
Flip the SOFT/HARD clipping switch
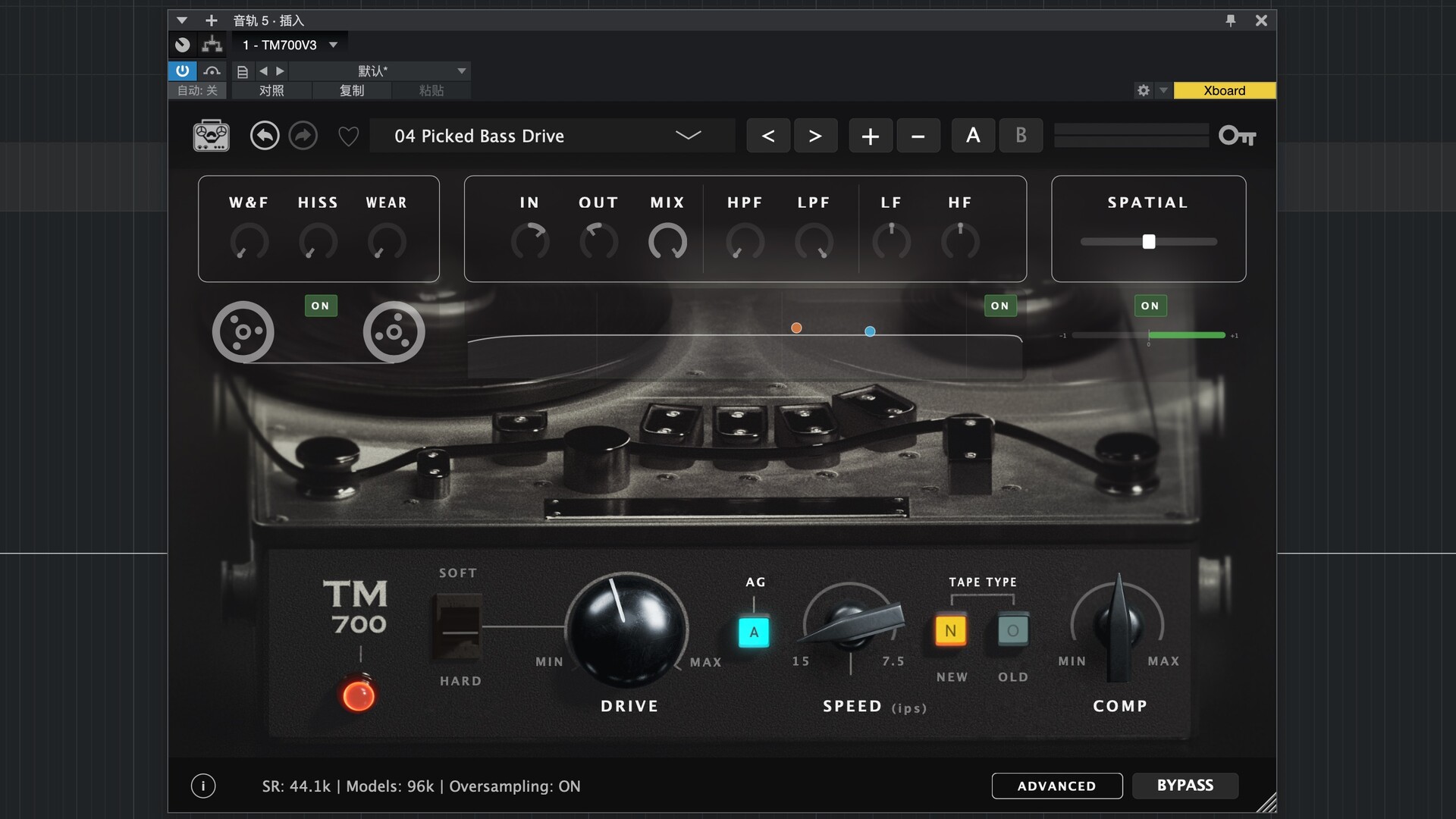pos(459,627)
